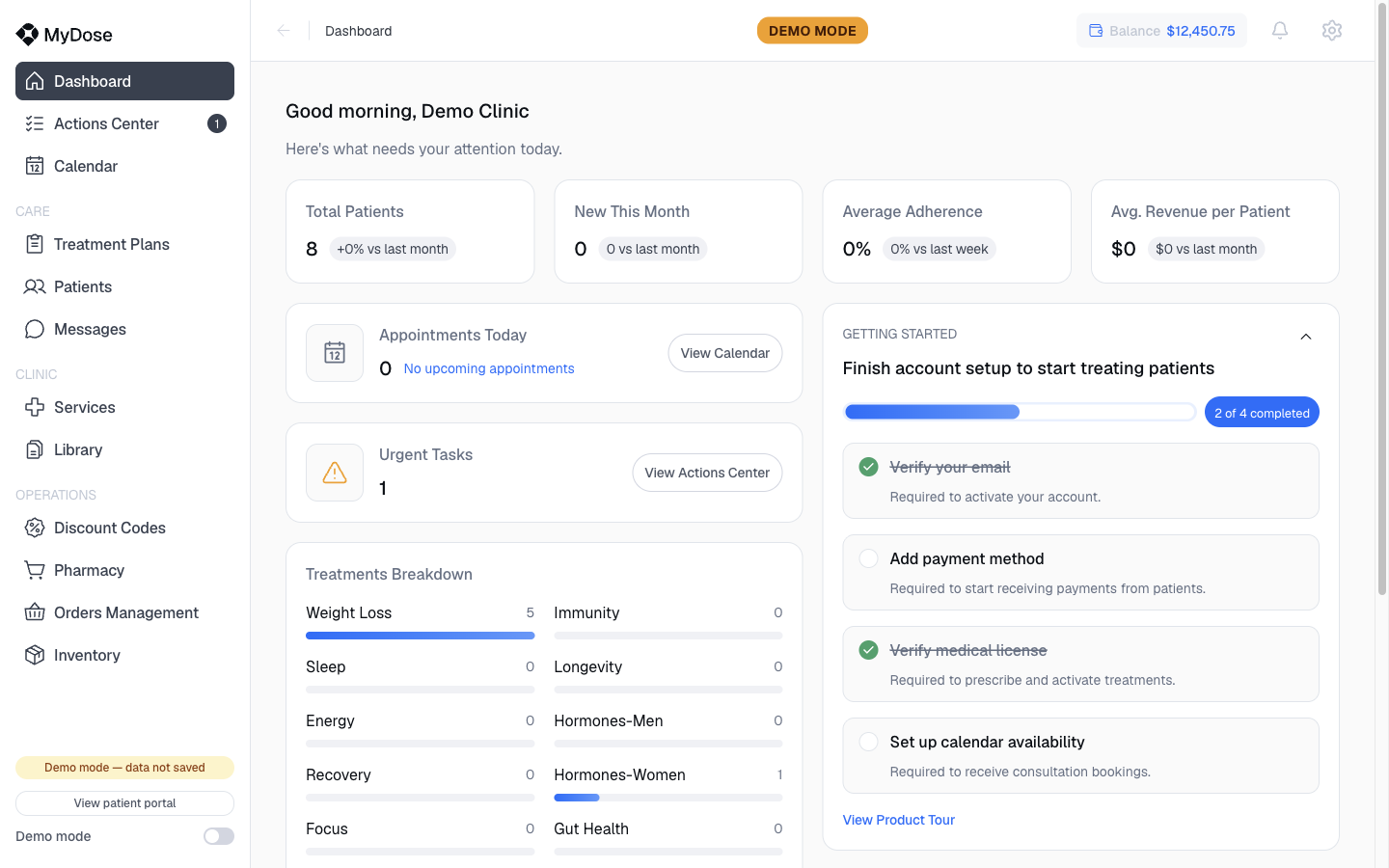Click the Hormones-Women treatment bar
The image size is (1389, 868).
(667, 798)
